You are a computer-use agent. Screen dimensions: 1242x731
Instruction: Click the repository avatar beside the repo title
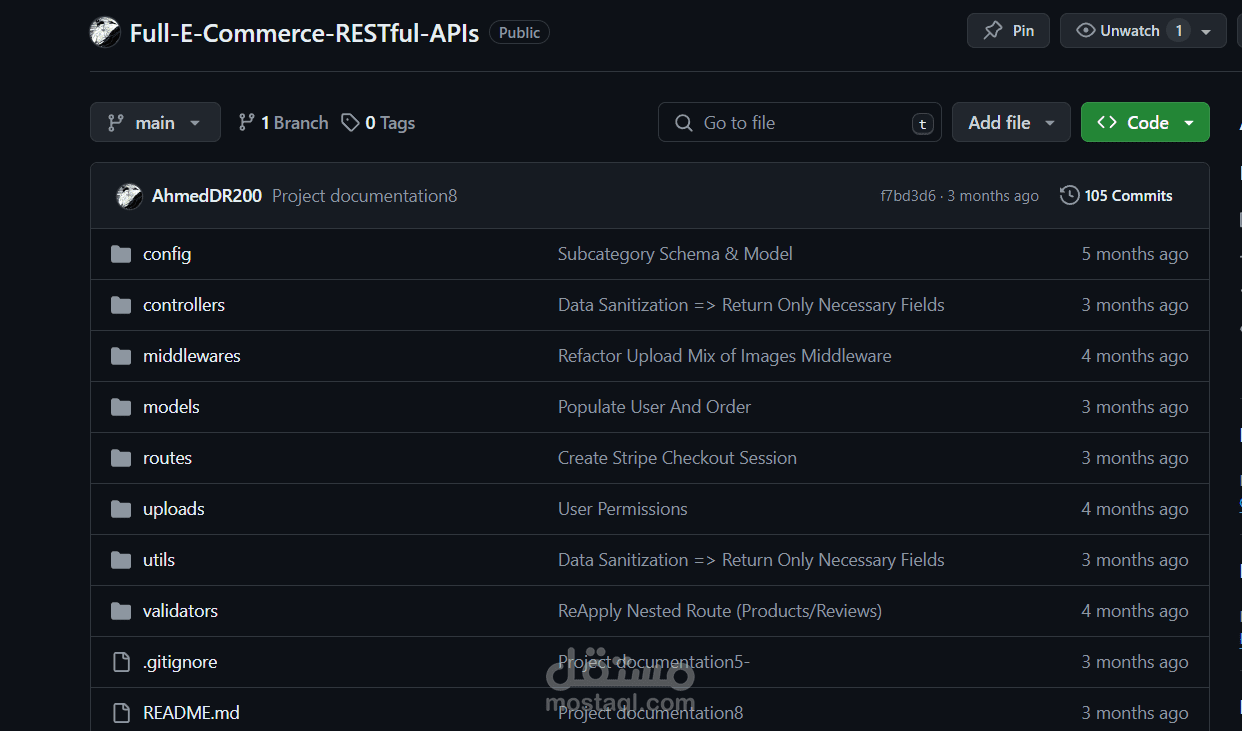[105, 31]
